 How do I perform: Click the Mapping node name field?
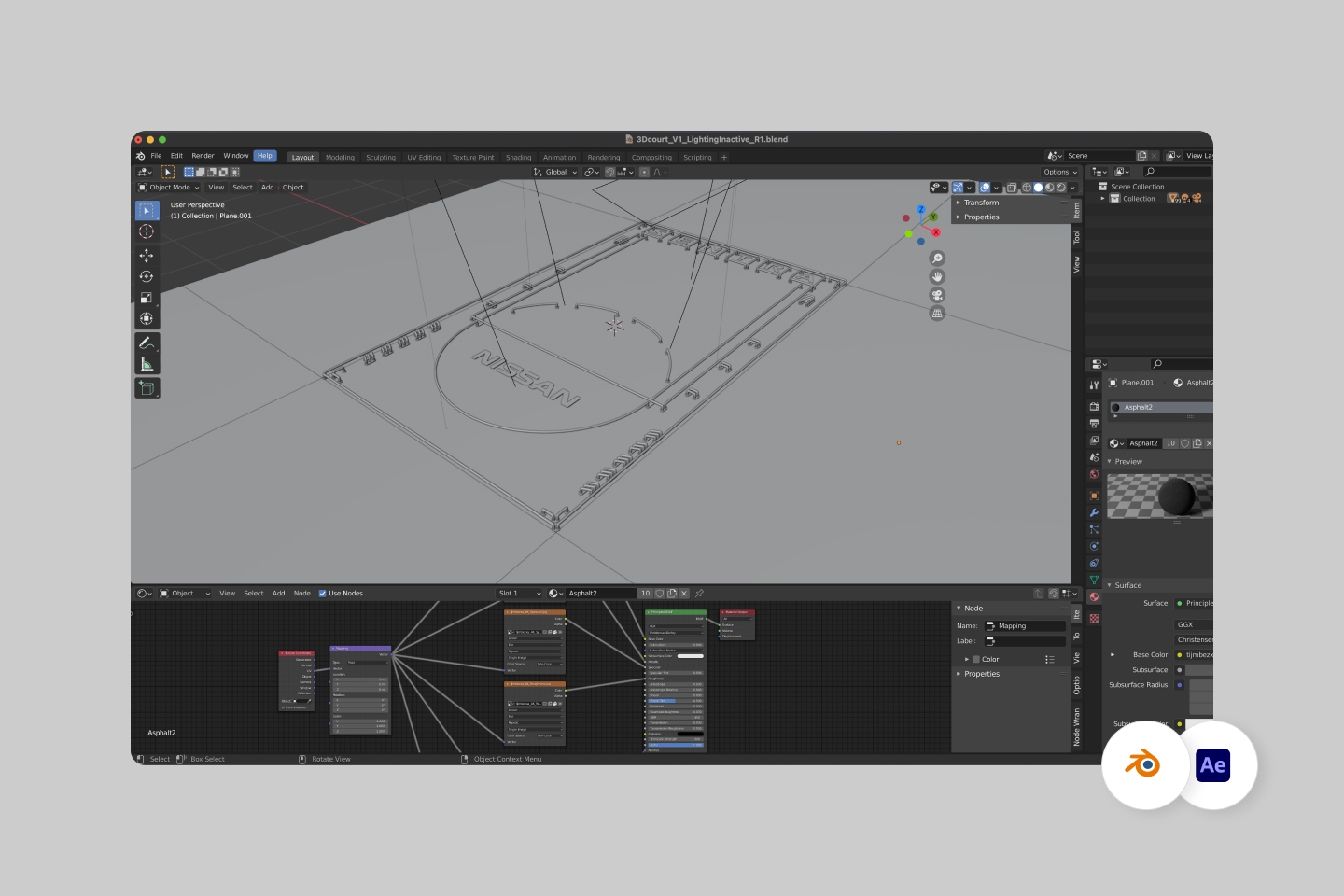1025,626
